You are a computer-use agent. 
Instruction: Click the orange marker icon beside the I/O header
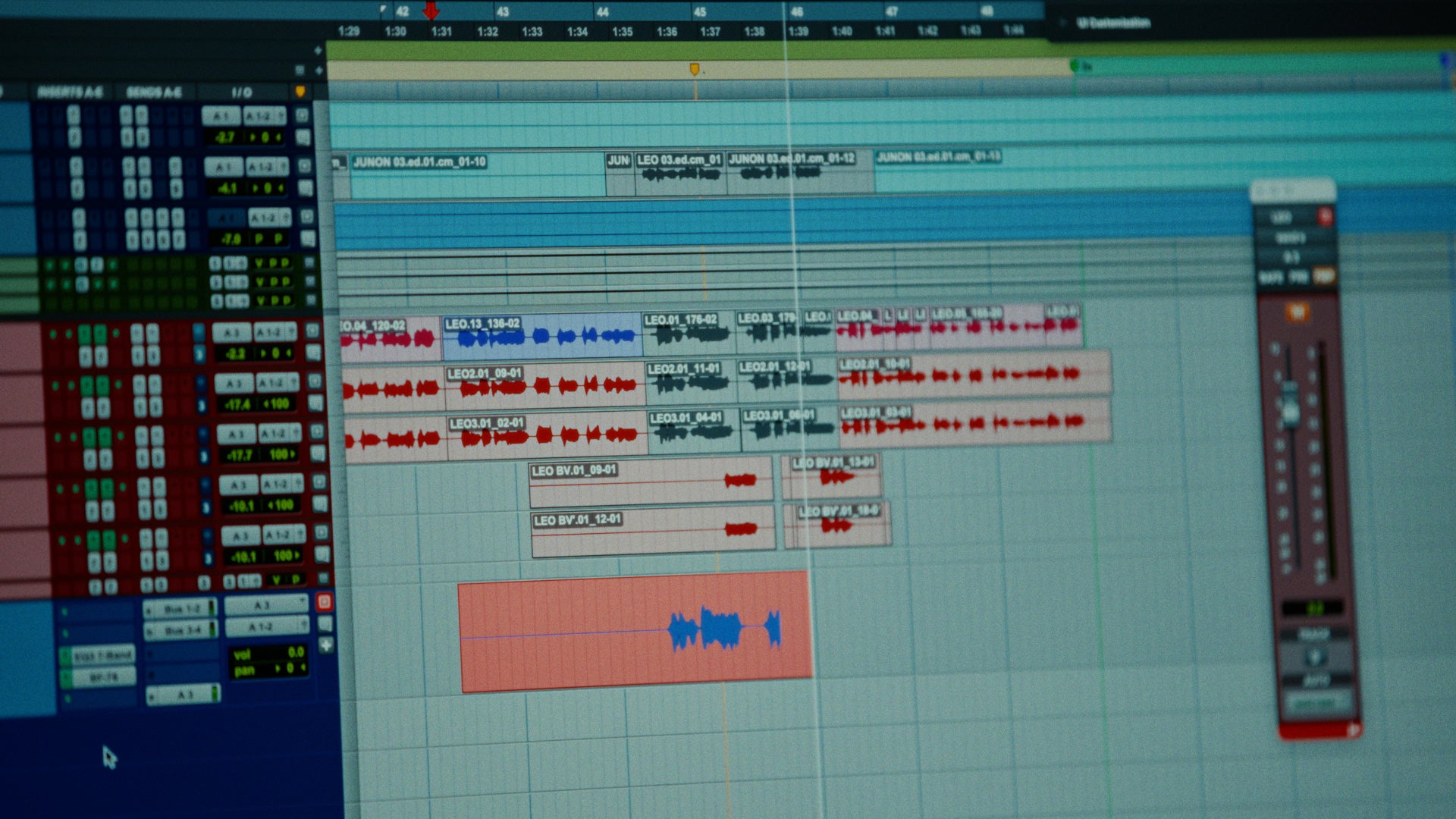300,92
